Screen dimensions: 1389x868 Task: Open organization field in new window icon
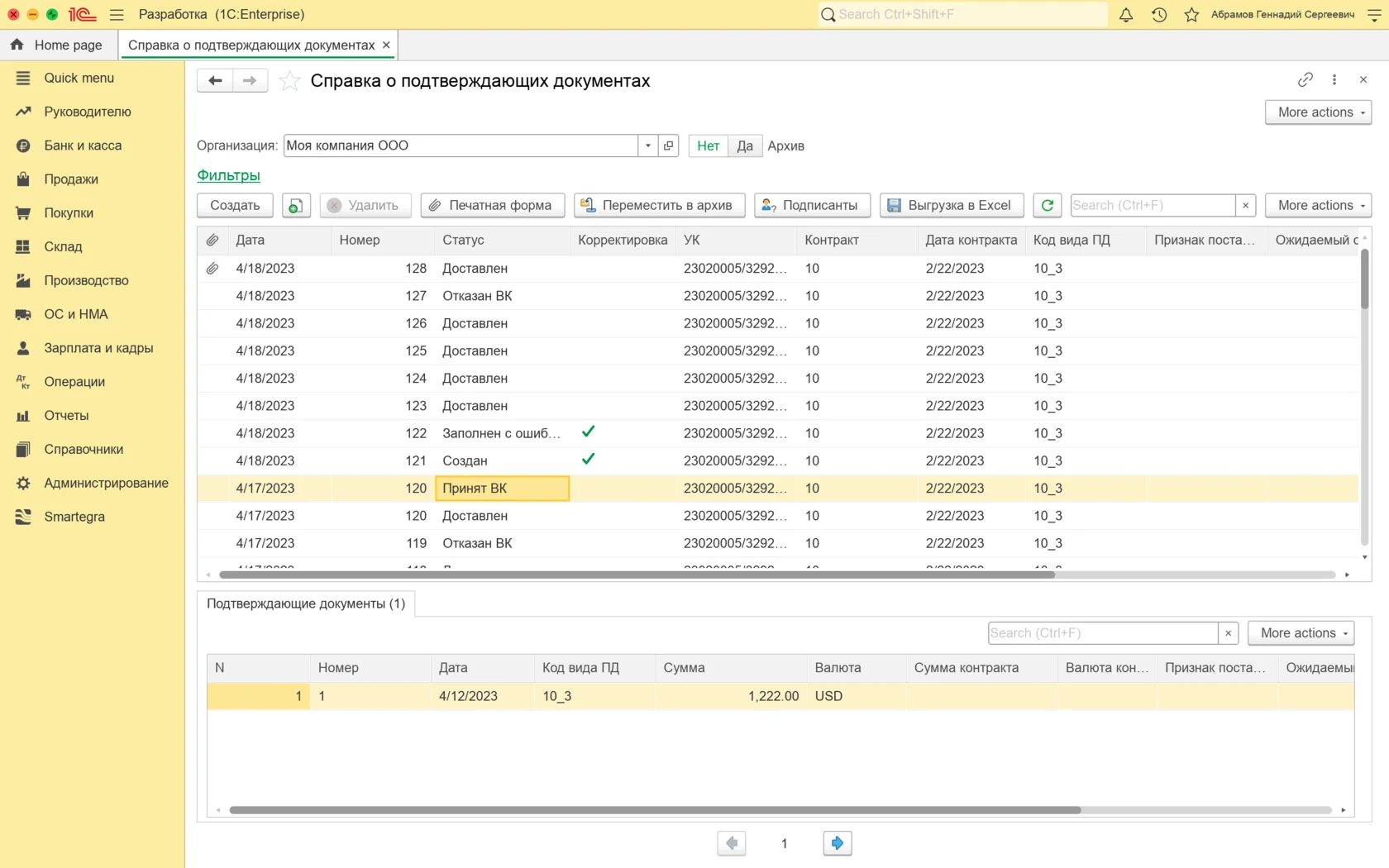point(669,145)
